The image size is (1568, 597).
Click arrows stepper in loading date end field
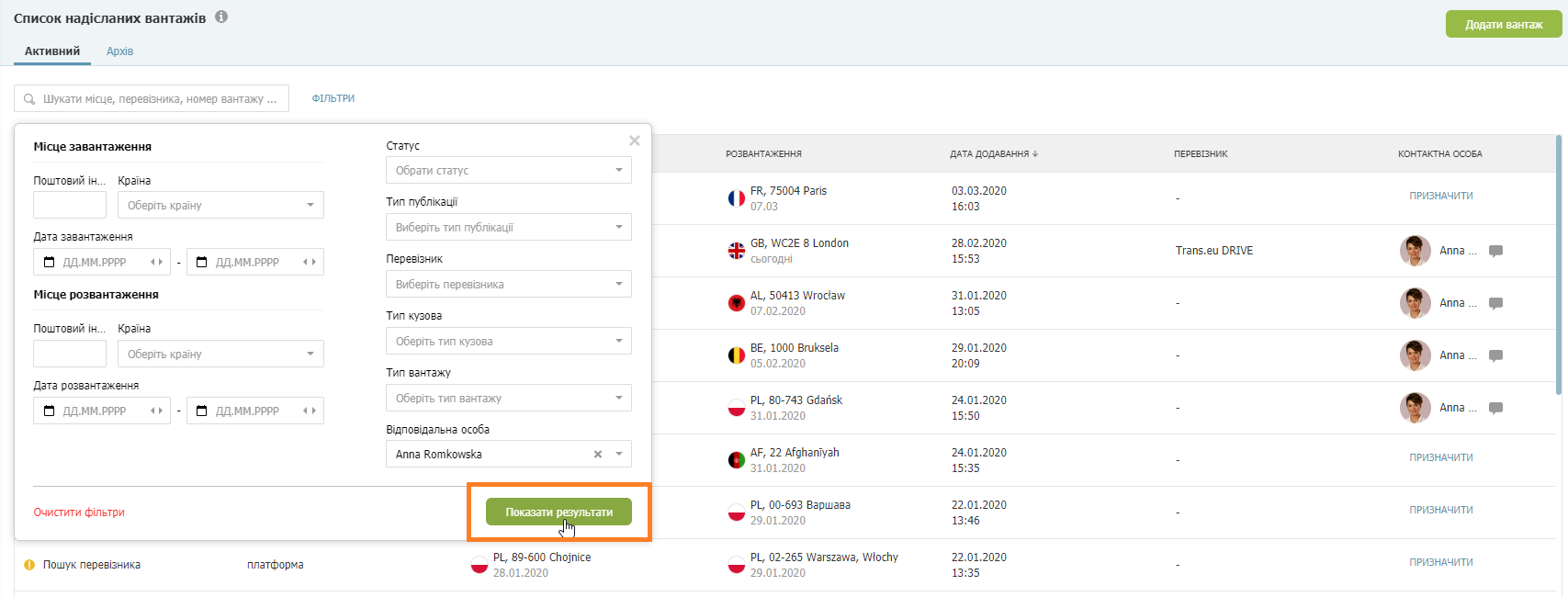pos(310,262)
